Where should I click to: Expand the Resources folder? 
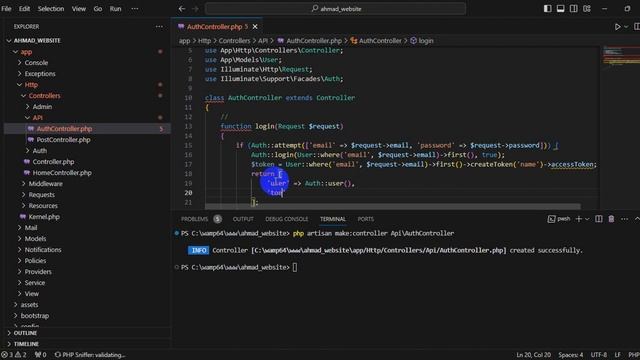coord(43,206)
